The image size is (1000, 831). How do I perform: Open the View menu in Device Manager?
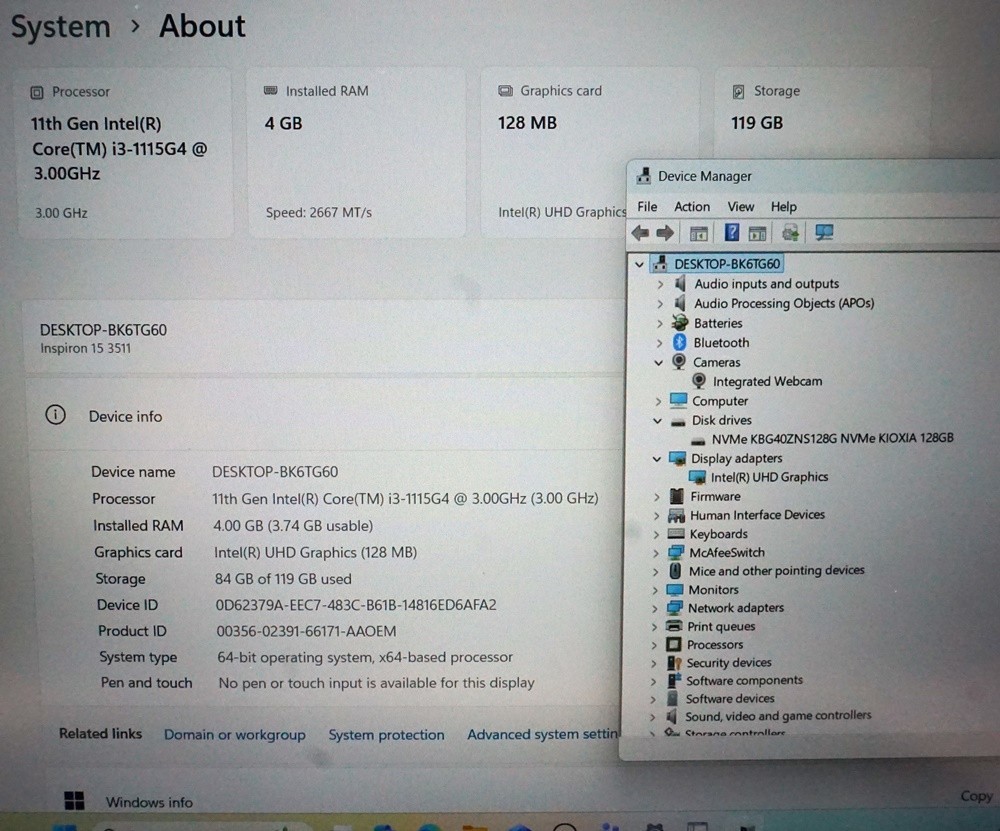[x=740, y=207]
